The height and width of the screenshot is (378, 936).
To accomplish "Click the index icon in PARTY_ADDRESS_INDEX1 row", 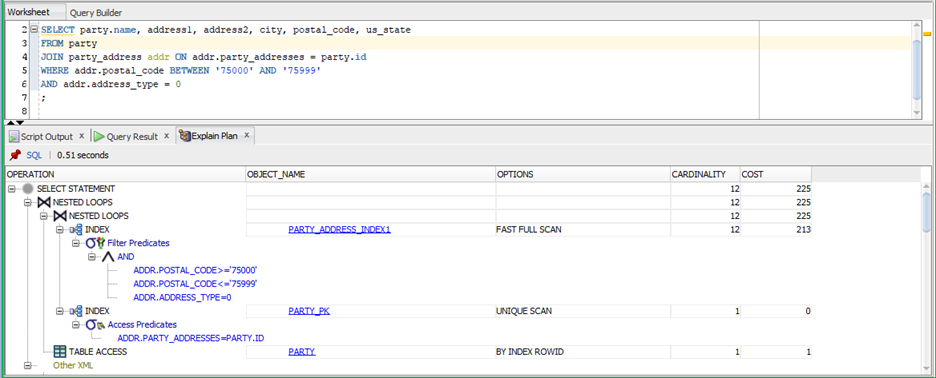I will 76,229.
